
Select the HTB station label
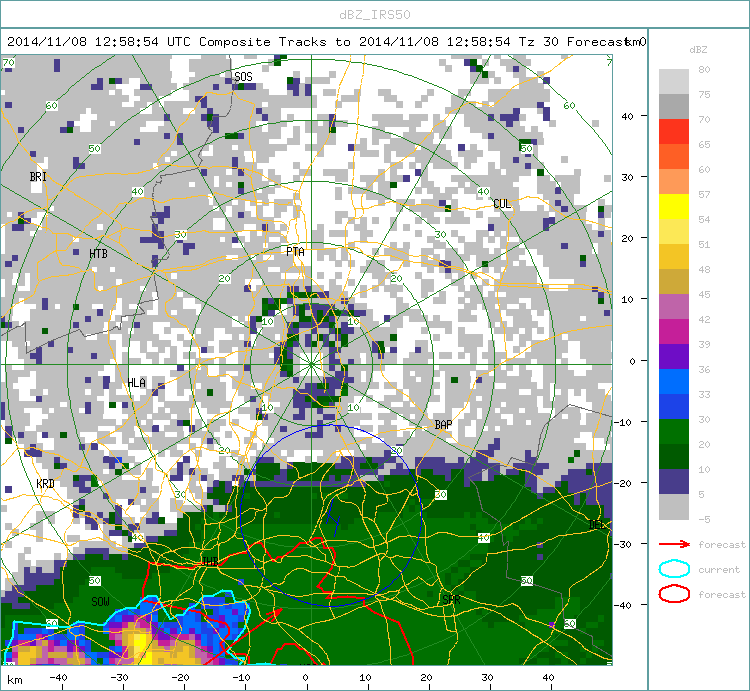[98, 253]
